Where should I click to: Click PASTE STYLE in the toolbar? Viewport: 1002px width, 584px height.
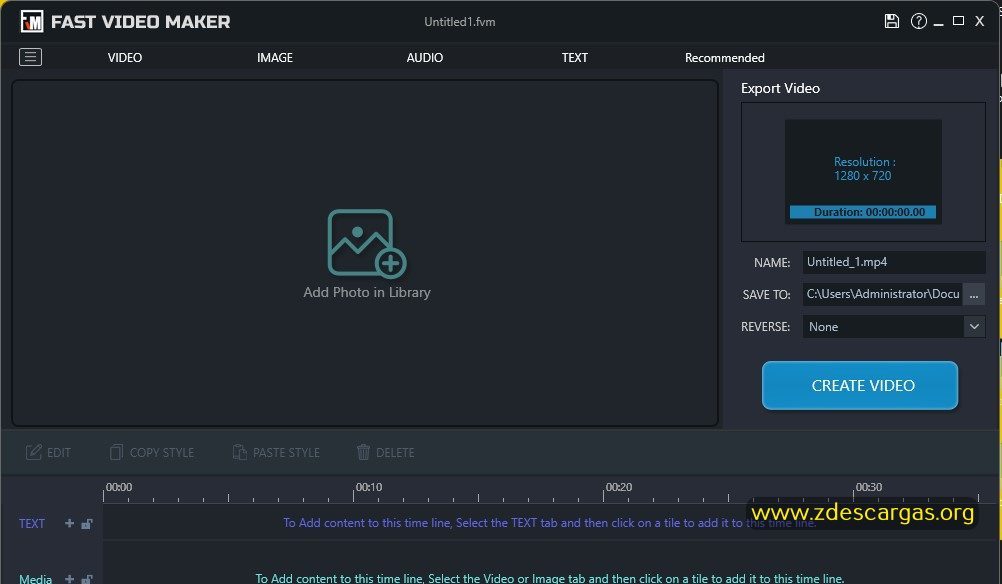(x=275, y=452)
